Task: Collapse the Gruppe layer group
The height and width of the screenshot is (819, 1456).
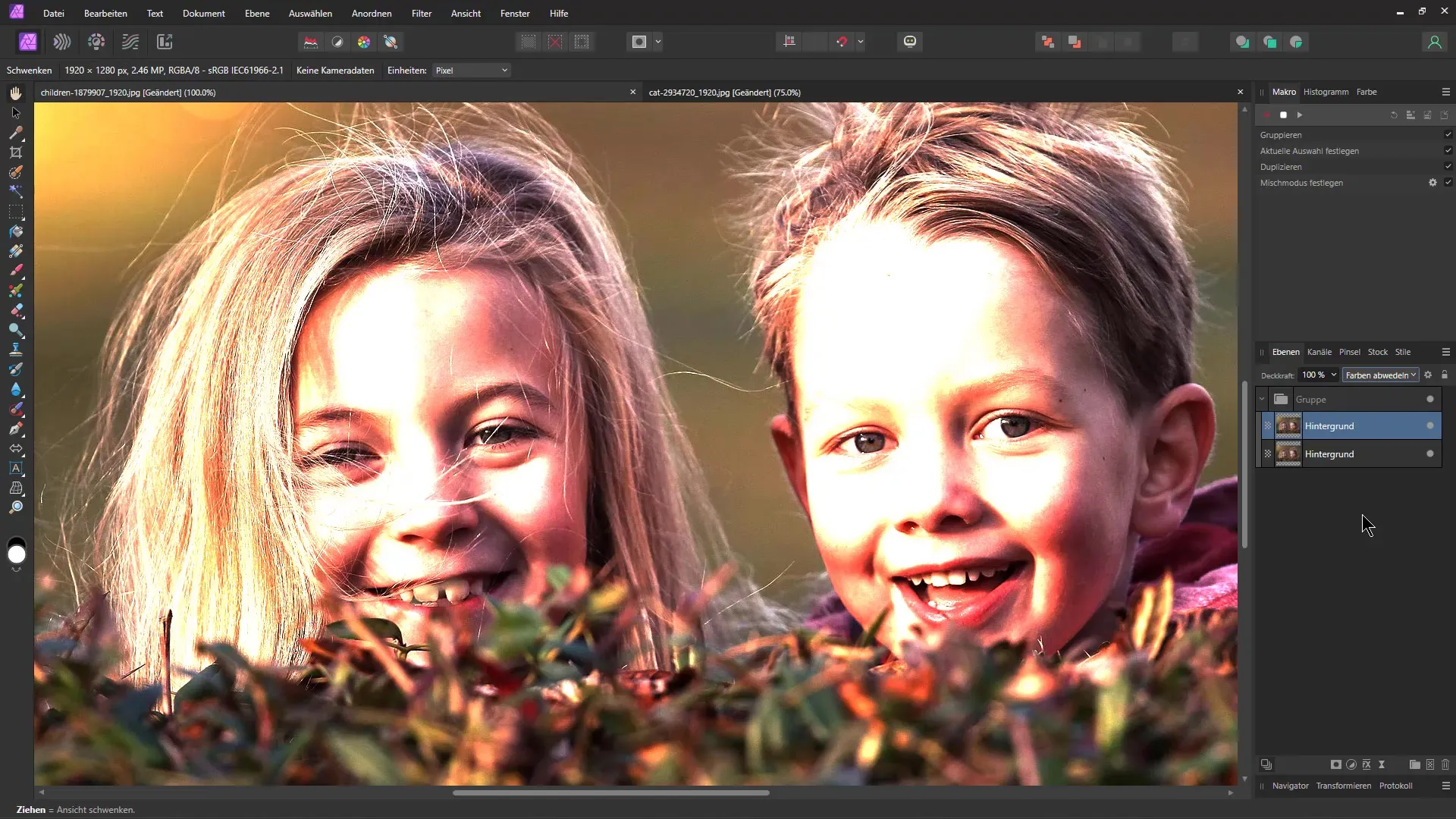Action: click(1262, 399)
